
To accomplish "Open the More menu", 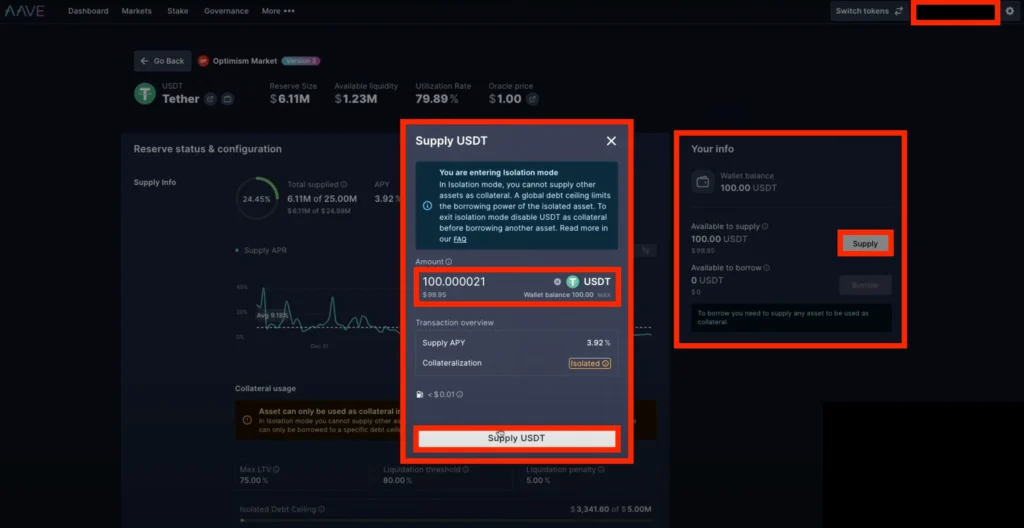I will pyautogui.click(x=277, y=11).
